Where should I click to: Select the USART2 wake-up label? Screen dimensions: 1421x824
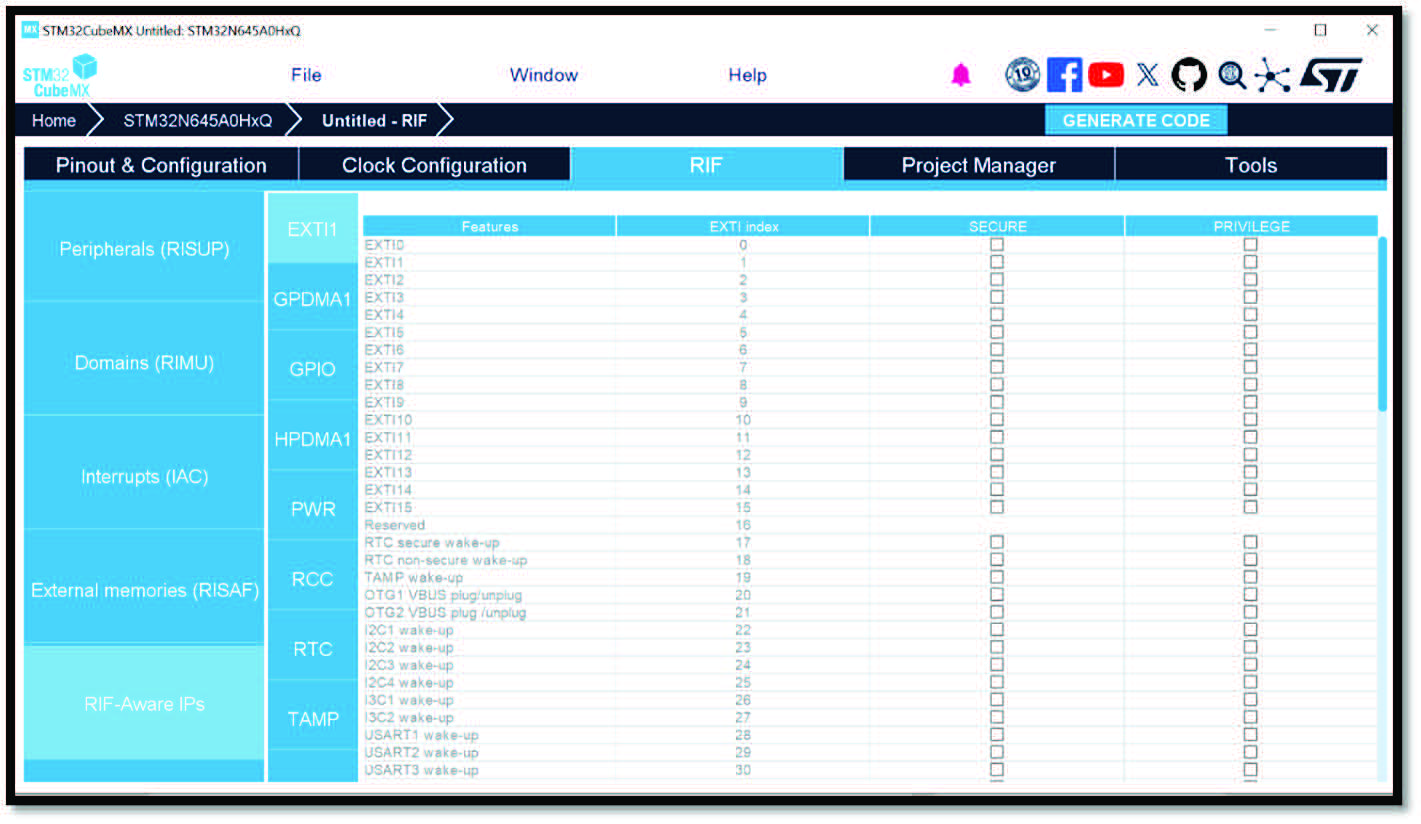tap(421, 752)
